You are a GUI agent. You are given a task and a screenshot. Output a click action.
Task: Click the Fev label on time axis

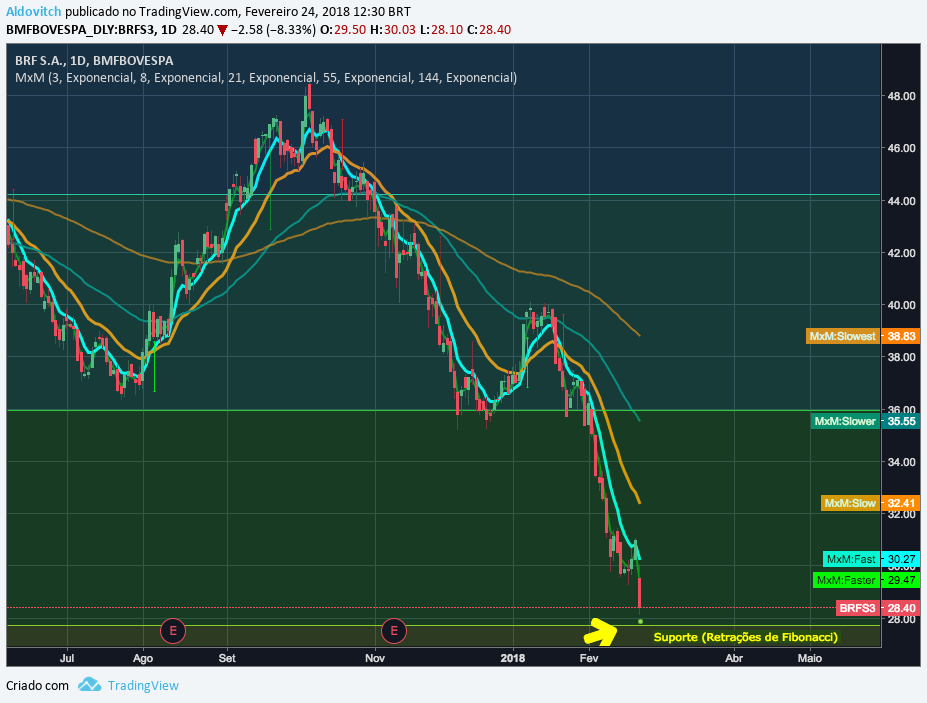pyautogui.click(x=589, y=657)
